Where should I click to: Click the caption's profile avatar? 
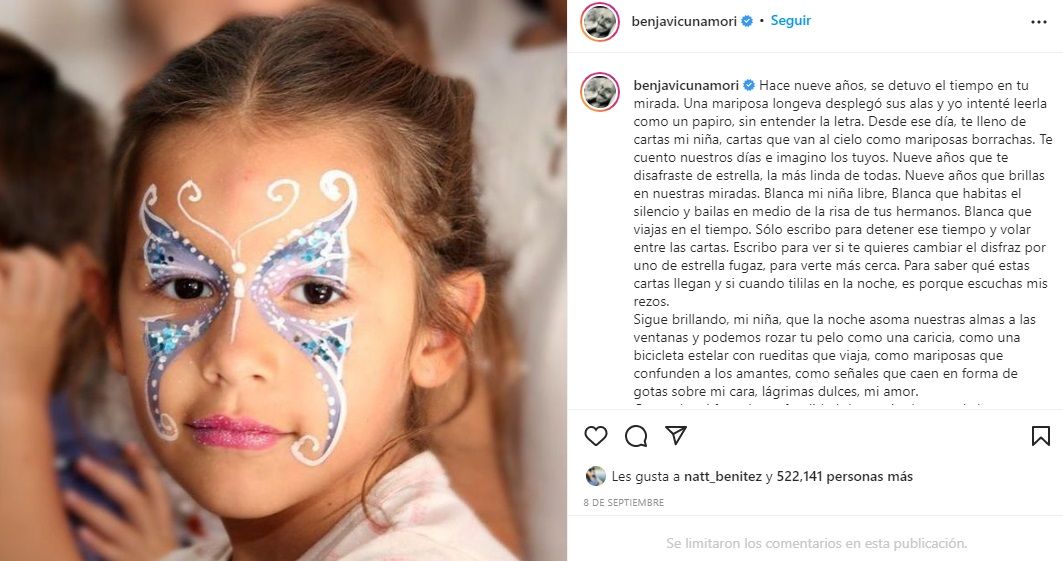(600, 91)
